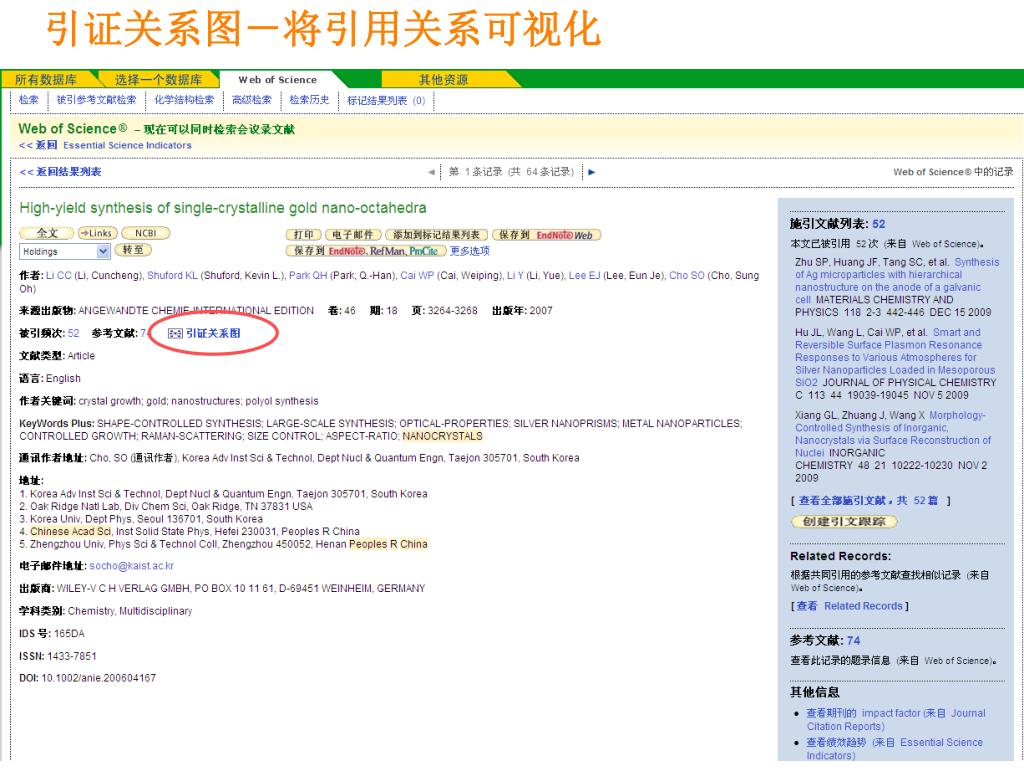1024x768 pixels.
Task: Click IDS number 165DA
Action: coord(69,634)
